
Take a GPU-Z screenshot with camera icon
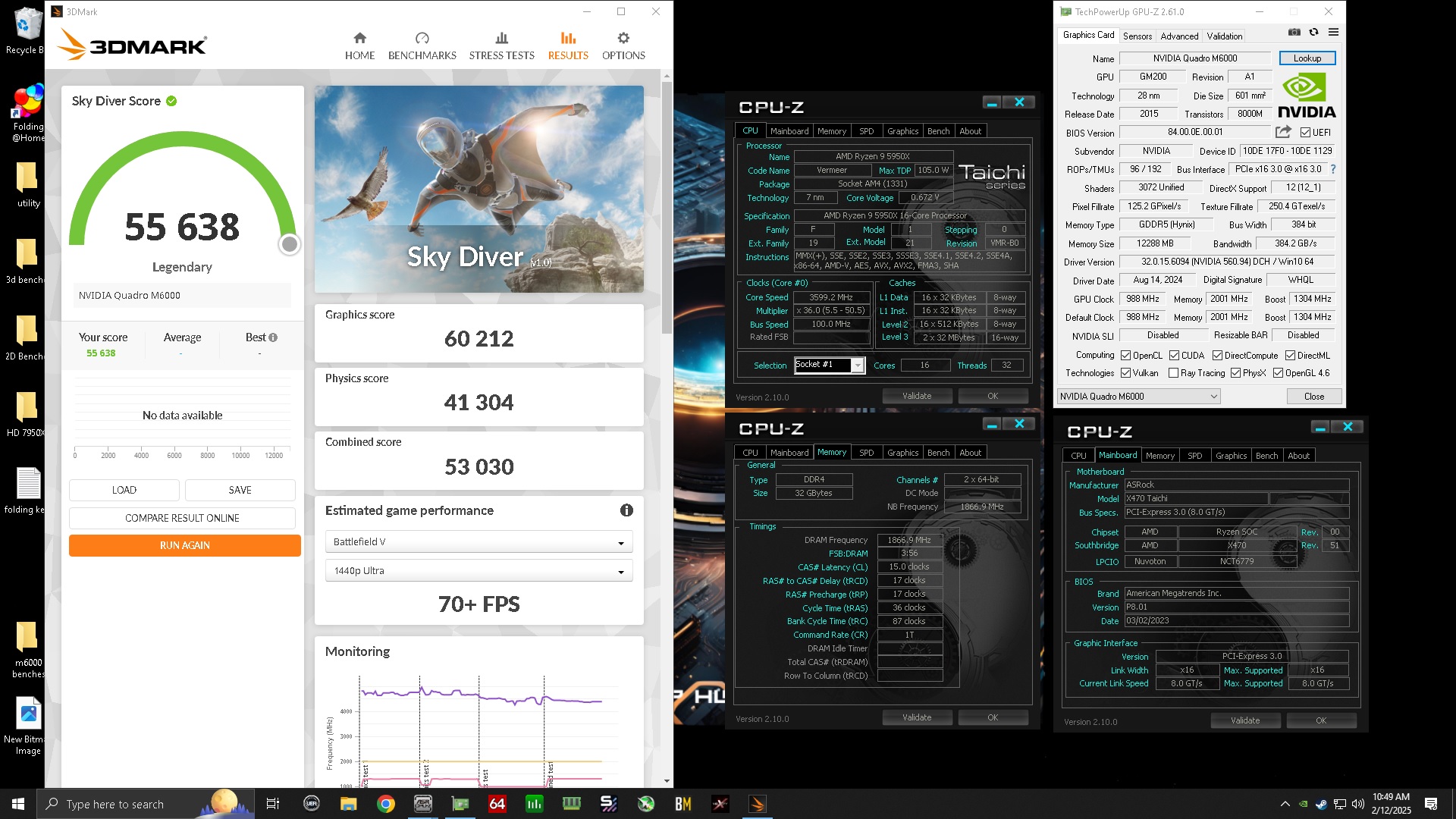click(x=1294, y=32)
